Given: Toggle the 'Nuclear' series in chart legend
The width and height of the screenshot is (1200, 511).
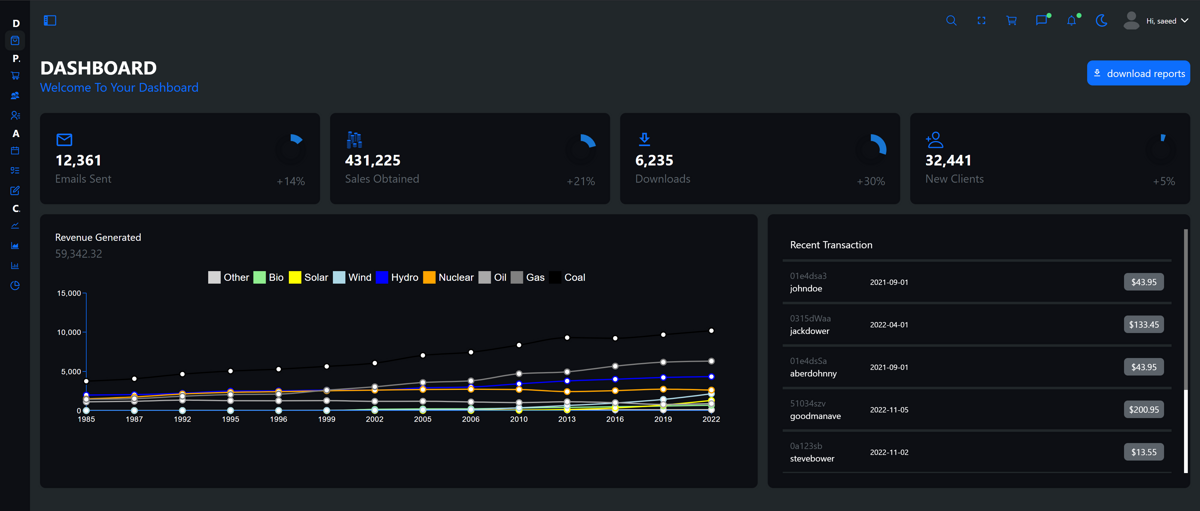Looking at the screenshot, I should point(448,277).
